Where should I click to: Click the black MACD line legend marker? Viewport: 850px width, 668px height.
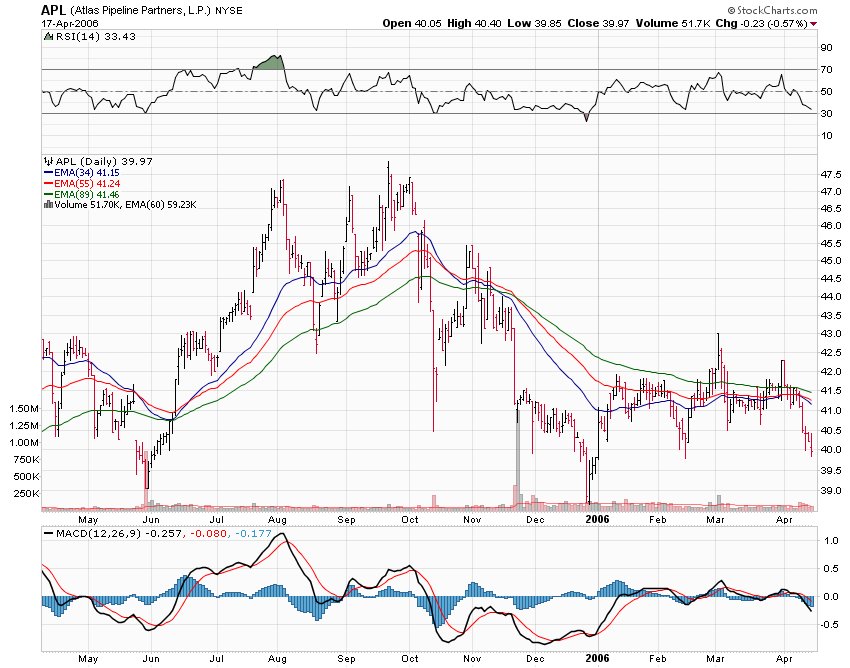point(49,534)
